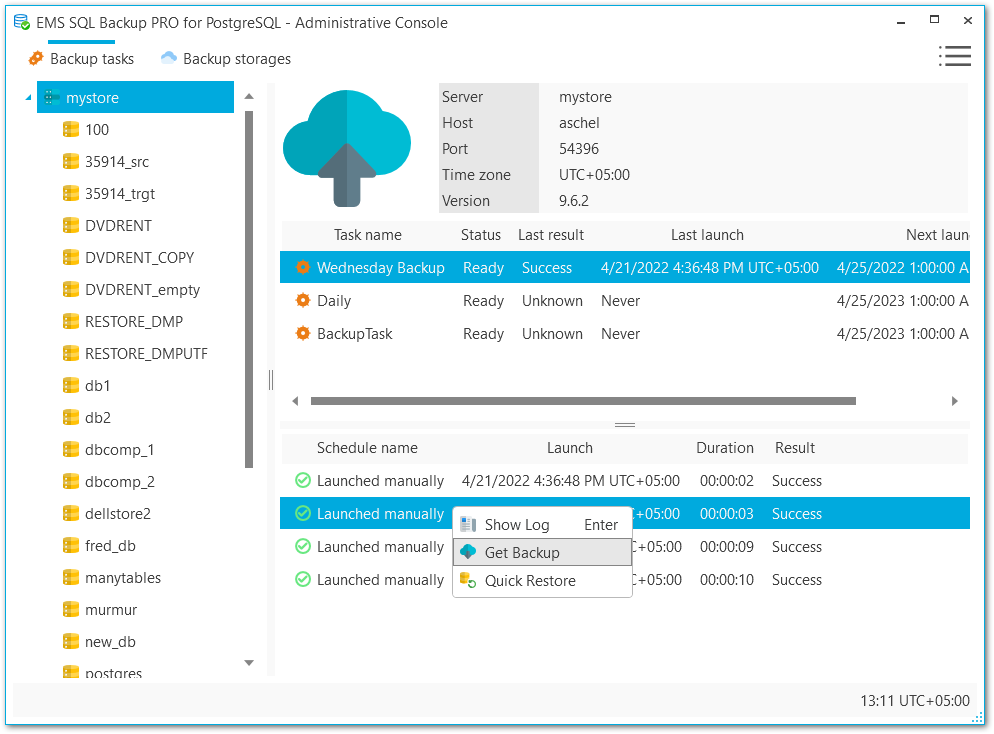Open the Get Backup context menu icon
Screen dimensions: 994x734
pyautogui.click(x=466, y=552)
